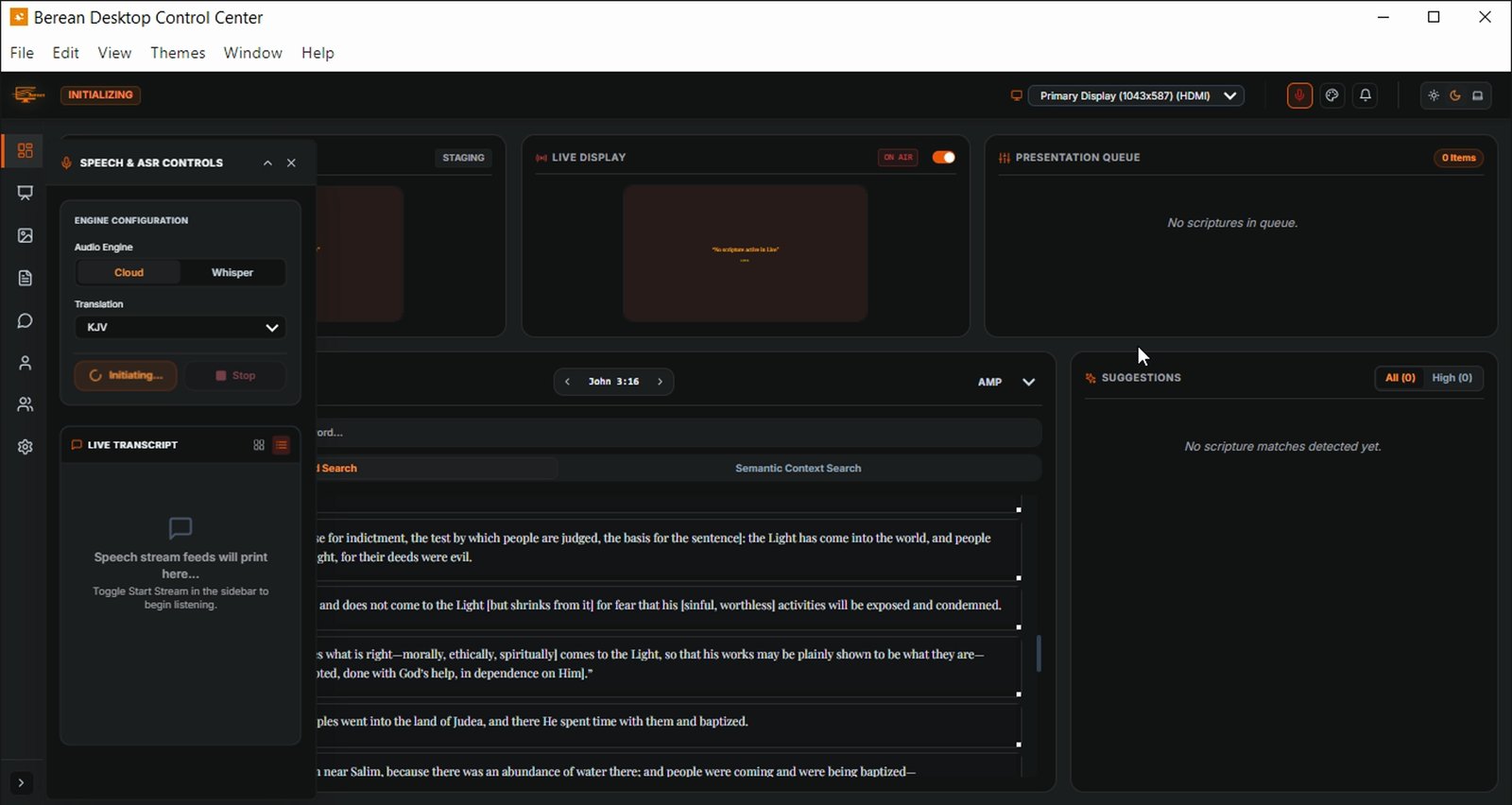Switch to system theme laptop icon
1512x805 pixels.
coord(1478,95)
